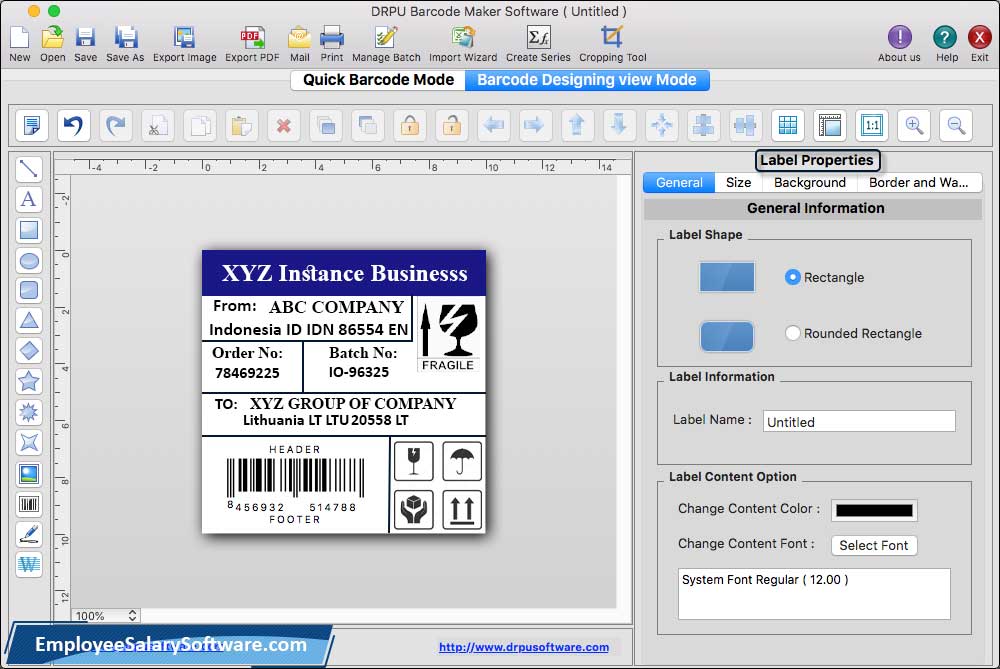Viewport: 1000px width, 669px height.
Task: Click the Rounded Rectangle preview thumbnail
Action: [727, 336]
